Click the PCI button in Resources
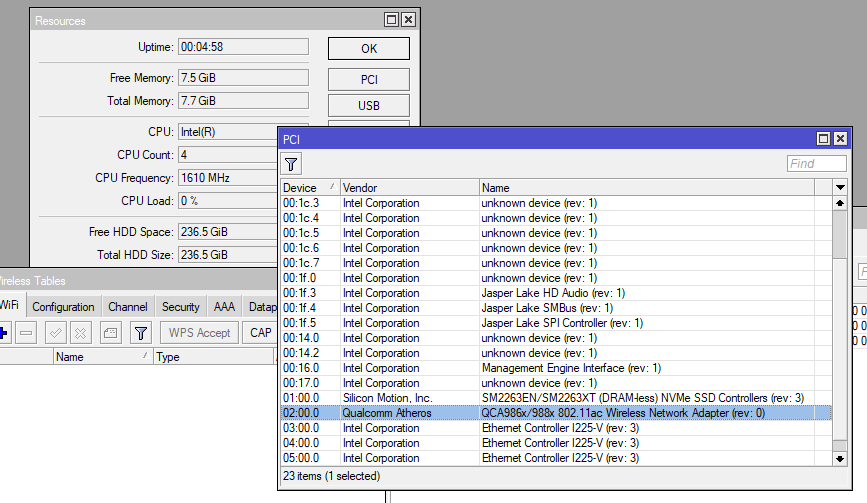Image resolution: width=867 pixels, height=503 pixels. [x=369, y=80]
